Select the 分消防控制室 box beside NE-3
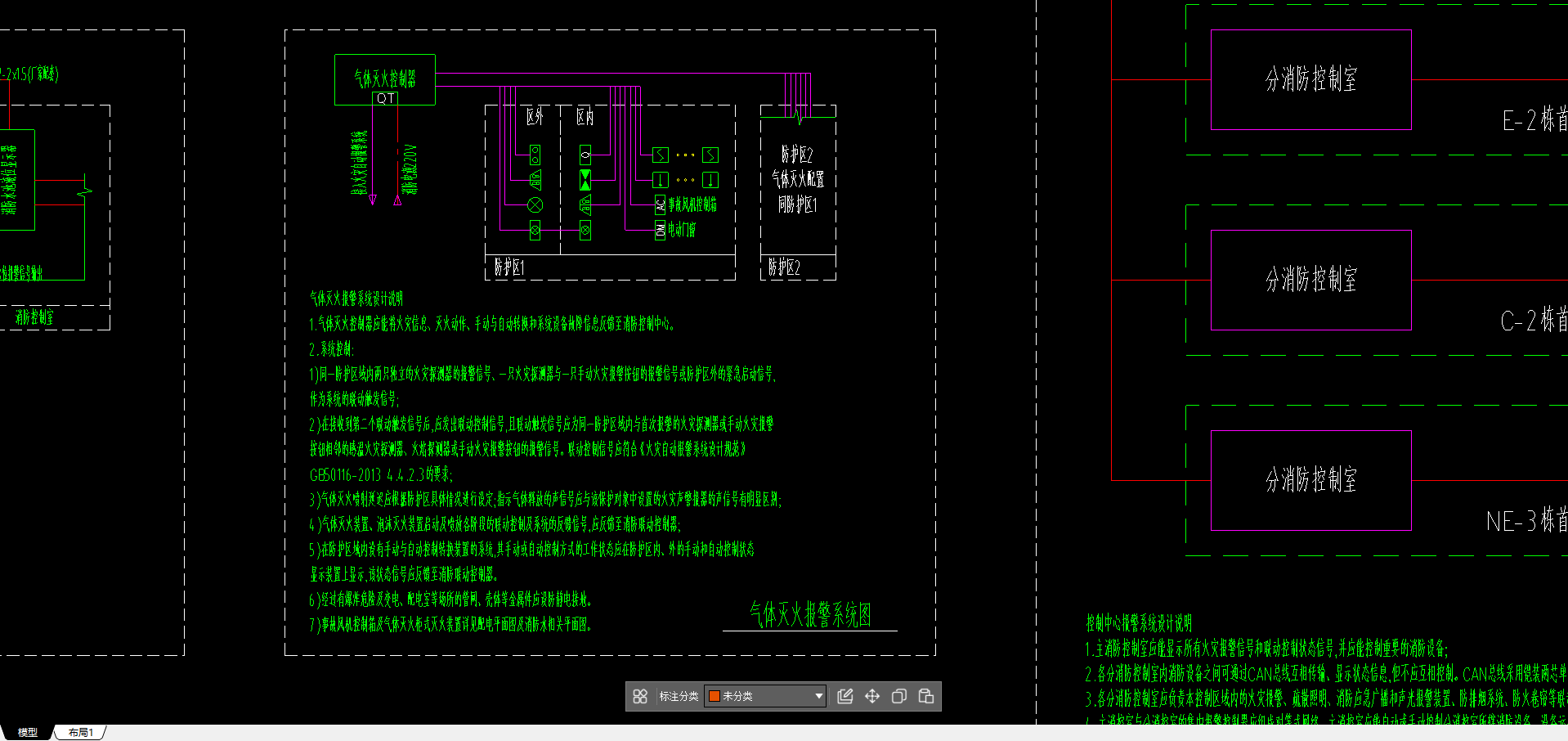This screenshot has width=1568, height=741. coord(1311,480)
